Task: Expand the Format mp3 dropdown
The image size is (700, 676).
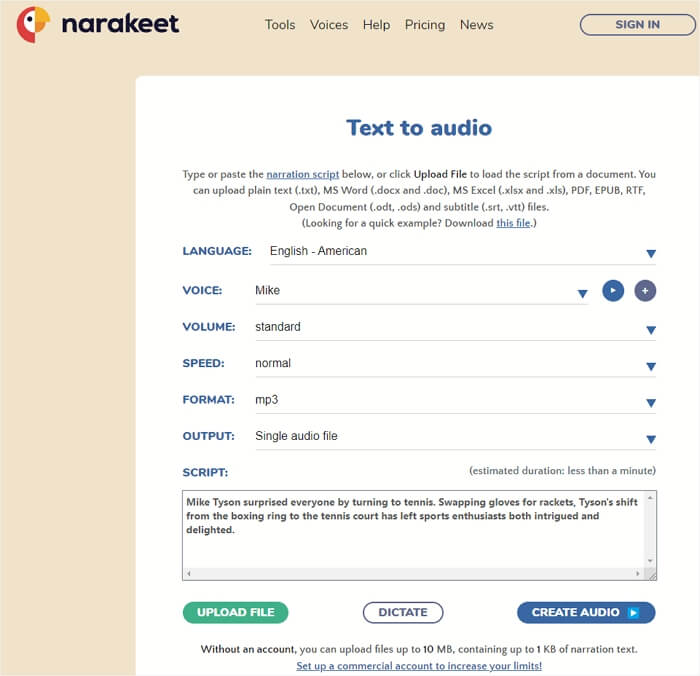Action: coord(650,402)
